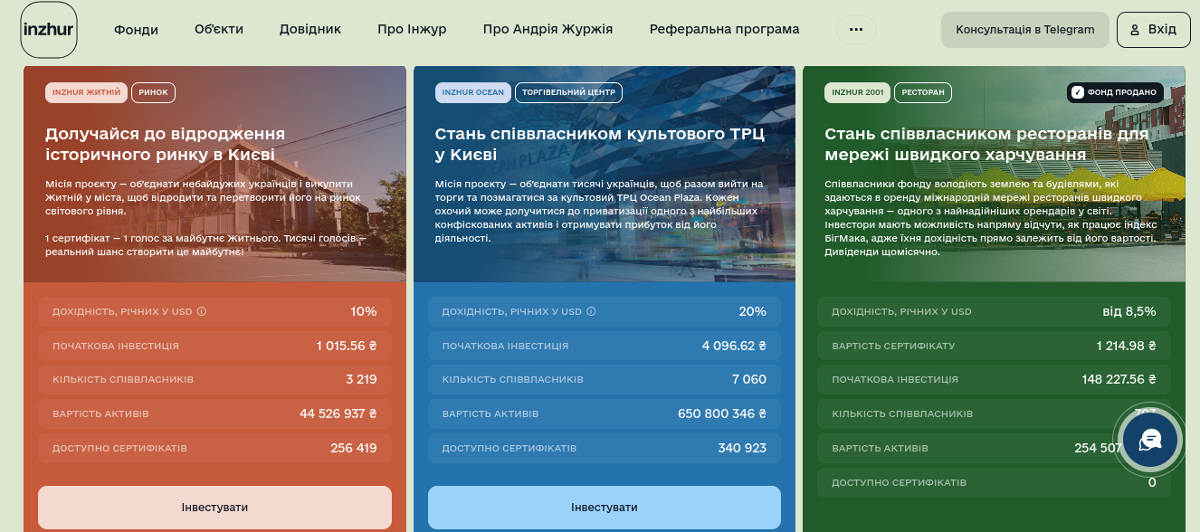Screen dimensions: 1200x532
Task: Click the РИНОК tag
Action: point(153,92)
